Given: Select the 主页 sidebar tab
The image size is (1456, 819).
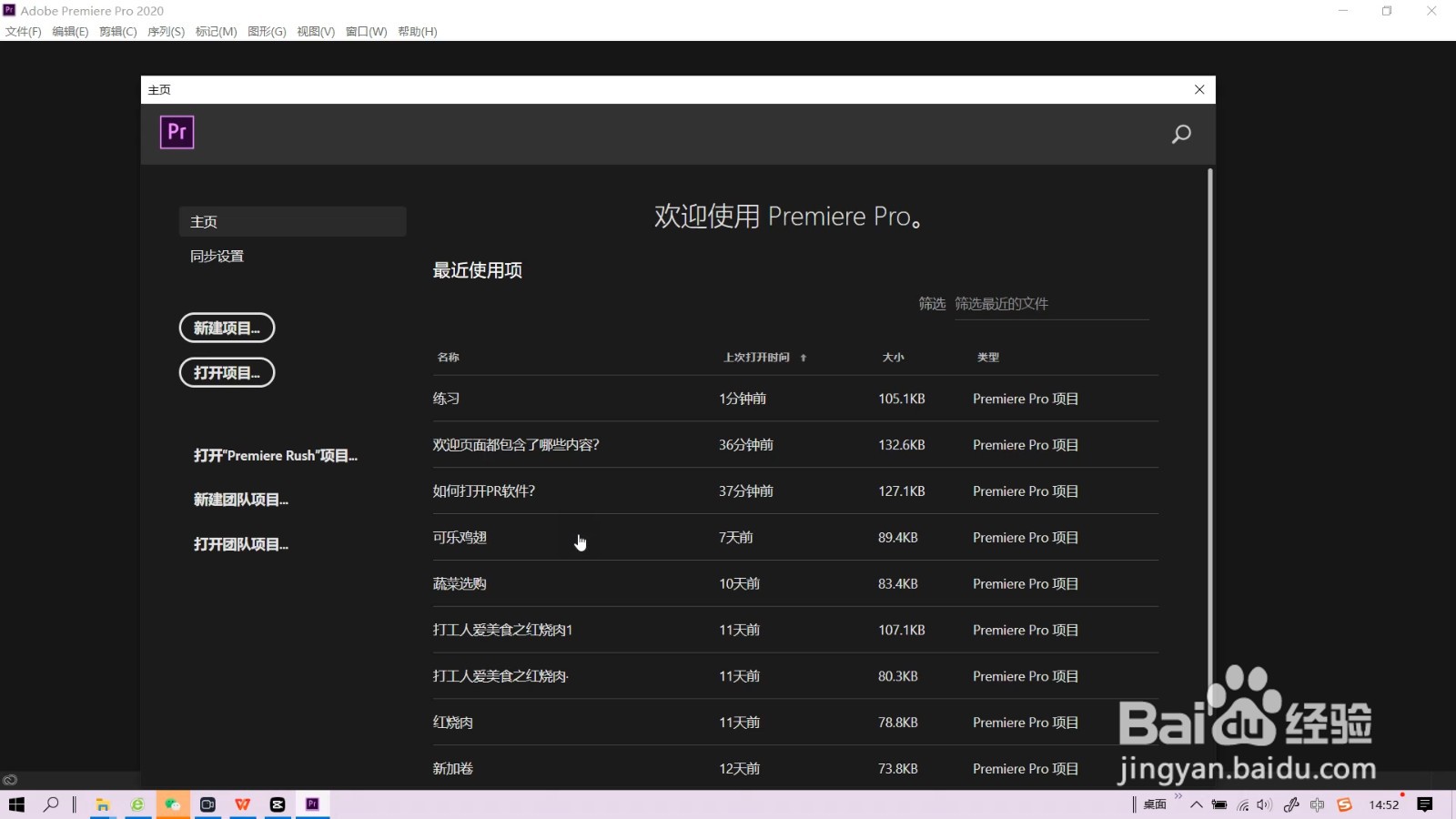Looking at the screenshot, I should point(292,222).
